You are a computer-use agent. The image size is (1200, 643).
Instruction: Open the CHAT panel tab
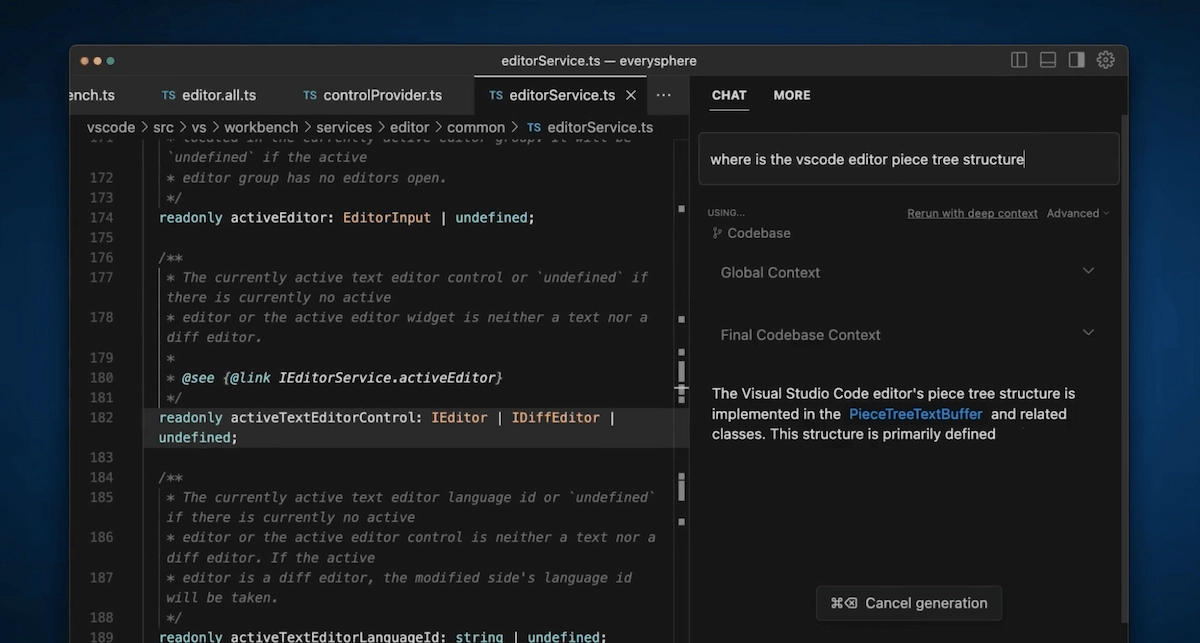(729, 95)
